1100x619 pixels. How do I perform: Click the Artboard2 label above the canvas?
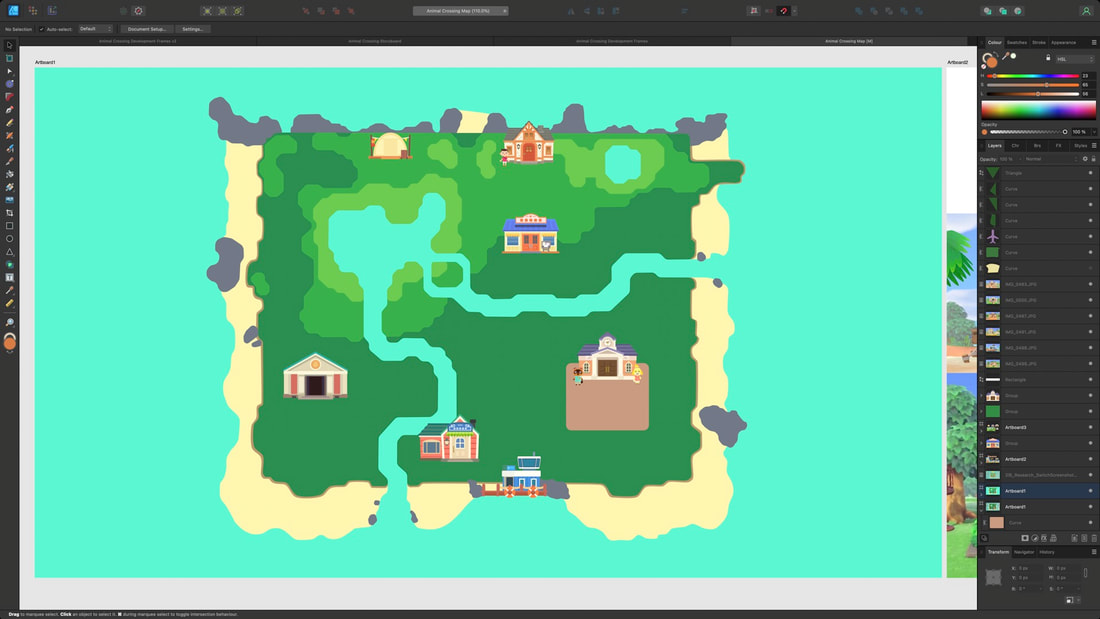[957, 62]
